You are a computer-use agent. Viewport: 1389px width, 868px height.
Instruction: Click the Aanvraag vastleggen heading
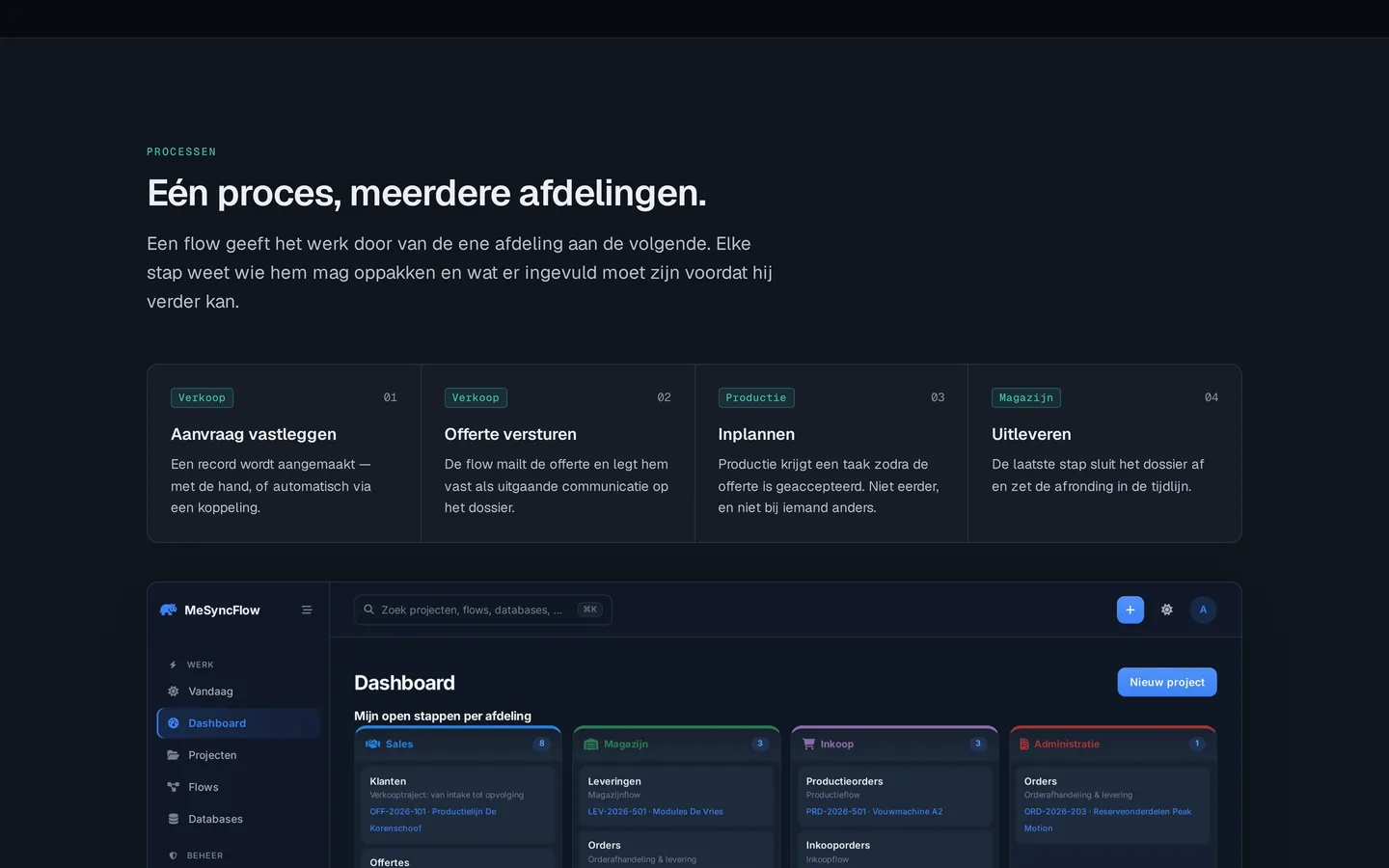pos(254,434)
